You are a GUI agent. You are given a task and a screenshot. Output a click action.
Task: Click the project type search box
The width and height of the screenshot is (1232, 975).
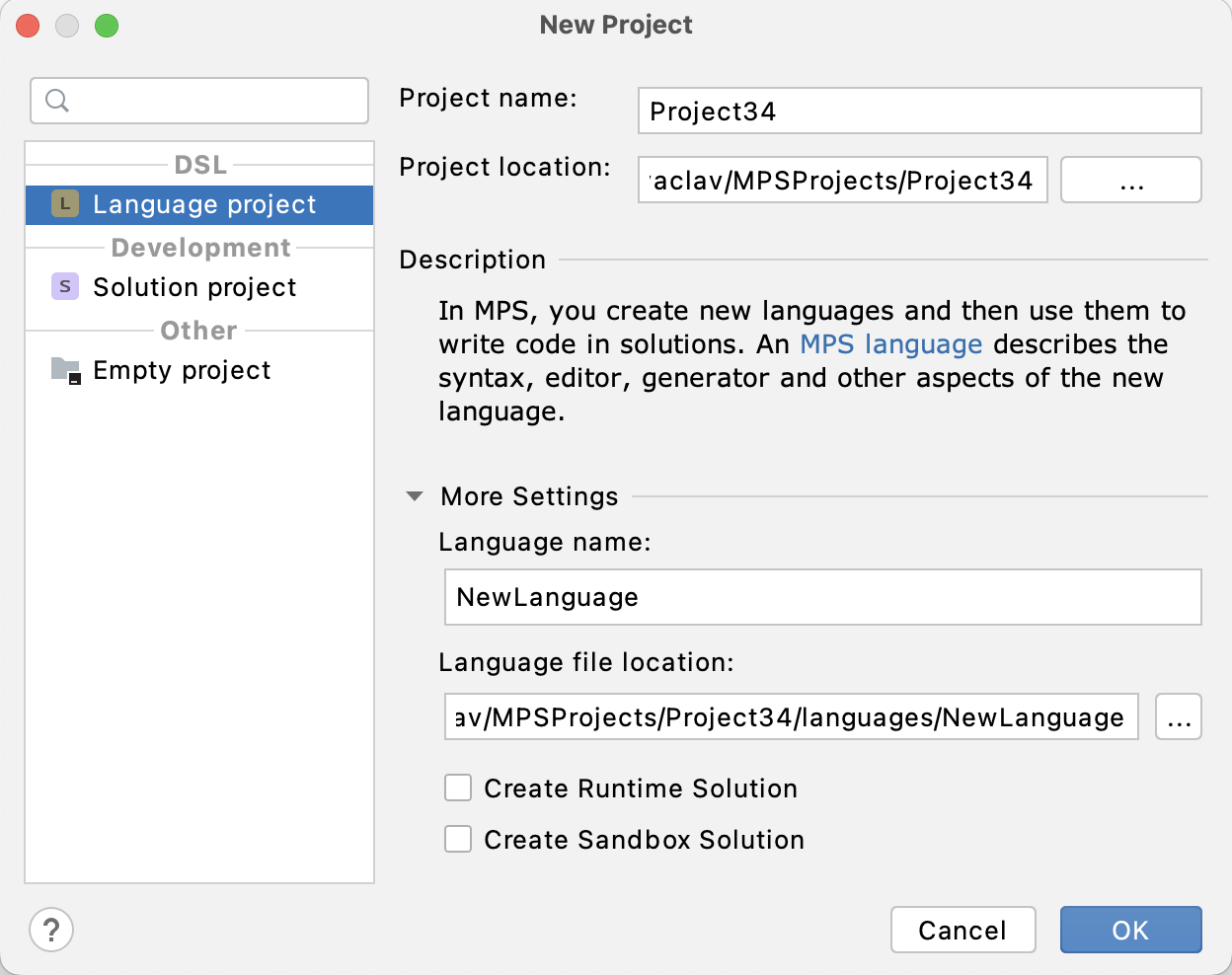tap(197, 100)
